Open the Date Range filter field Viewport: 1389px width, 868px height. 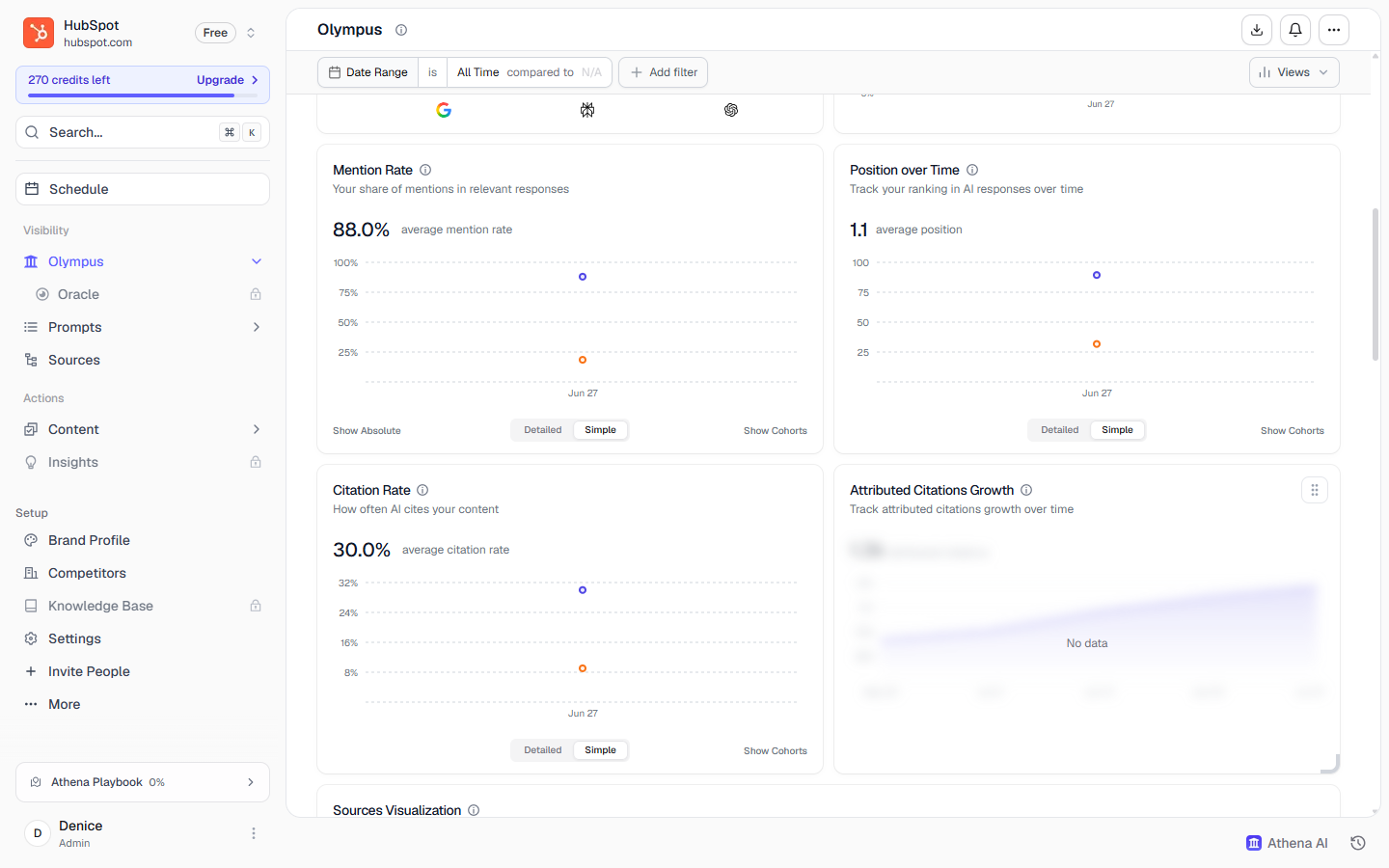[x=368, y=72]
